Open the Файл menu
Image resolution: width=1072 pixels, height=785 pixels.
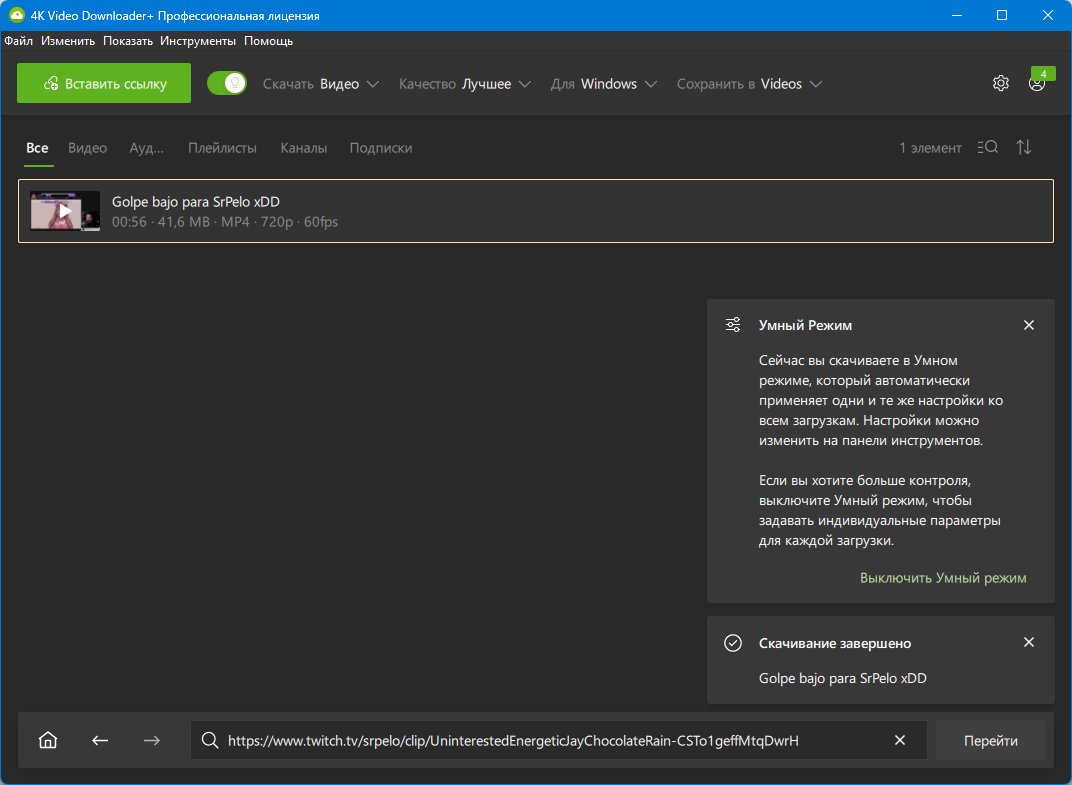tap(18, 41)
